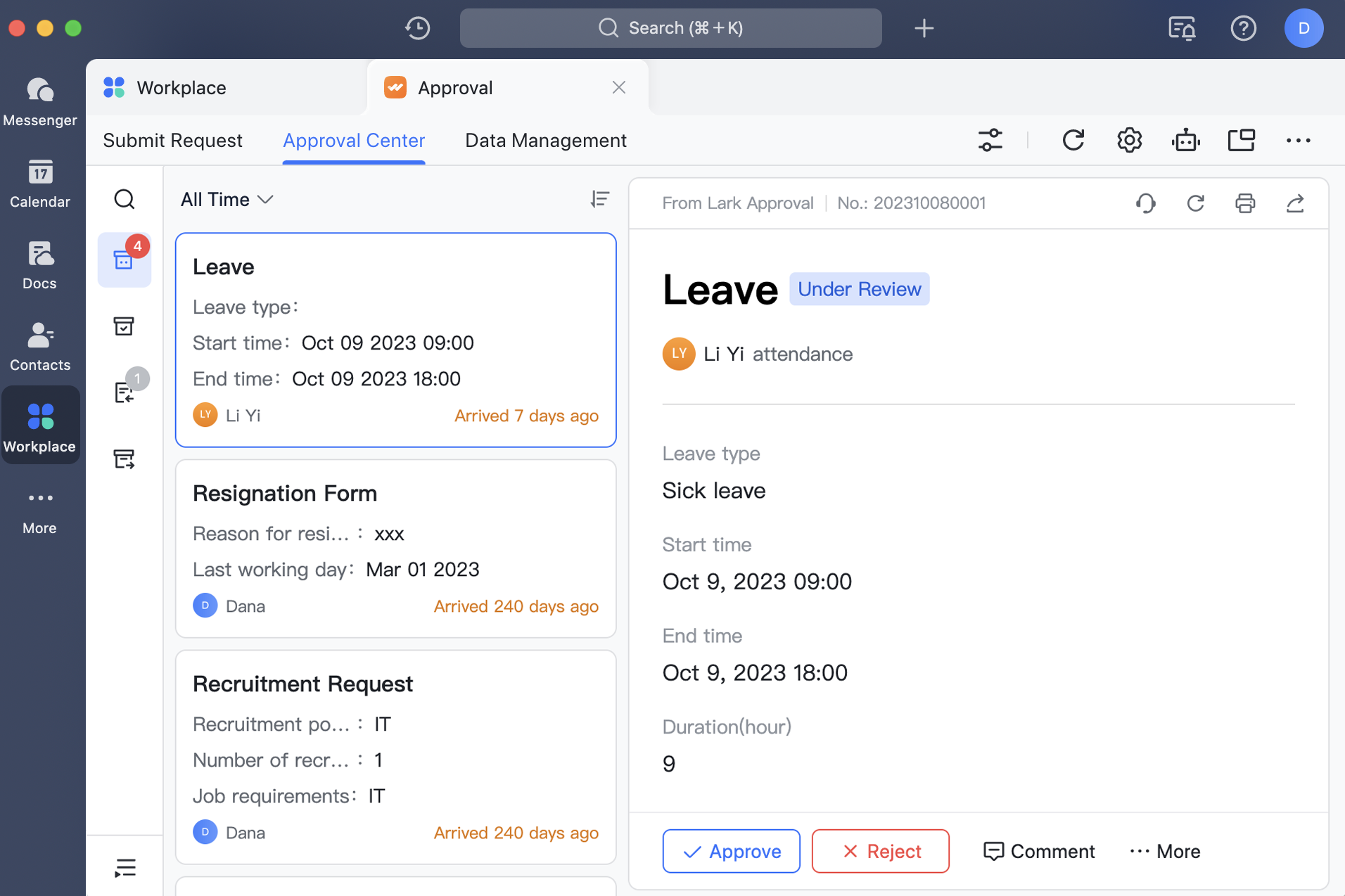This screenshot has width=1345, height=896.
Task: Switch to the Submit Request tab
Action: [172, 140]
